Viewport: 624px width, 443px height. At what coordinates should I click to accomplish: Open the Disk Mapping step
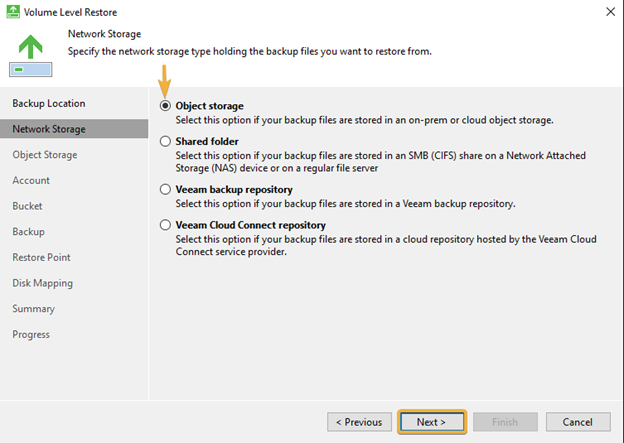pos(43,283)
